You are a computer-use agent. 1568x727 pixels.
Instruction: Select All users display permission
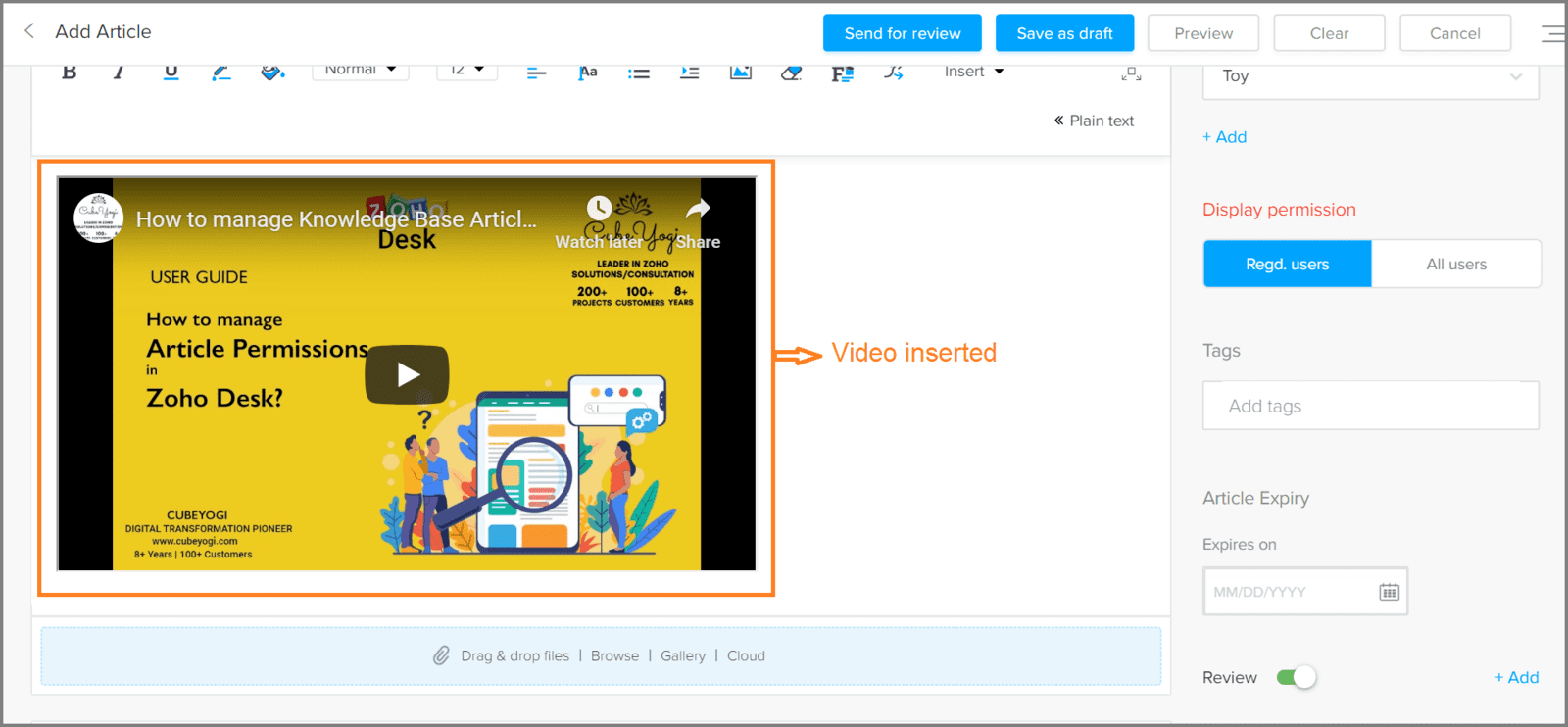pos(1456,264)
